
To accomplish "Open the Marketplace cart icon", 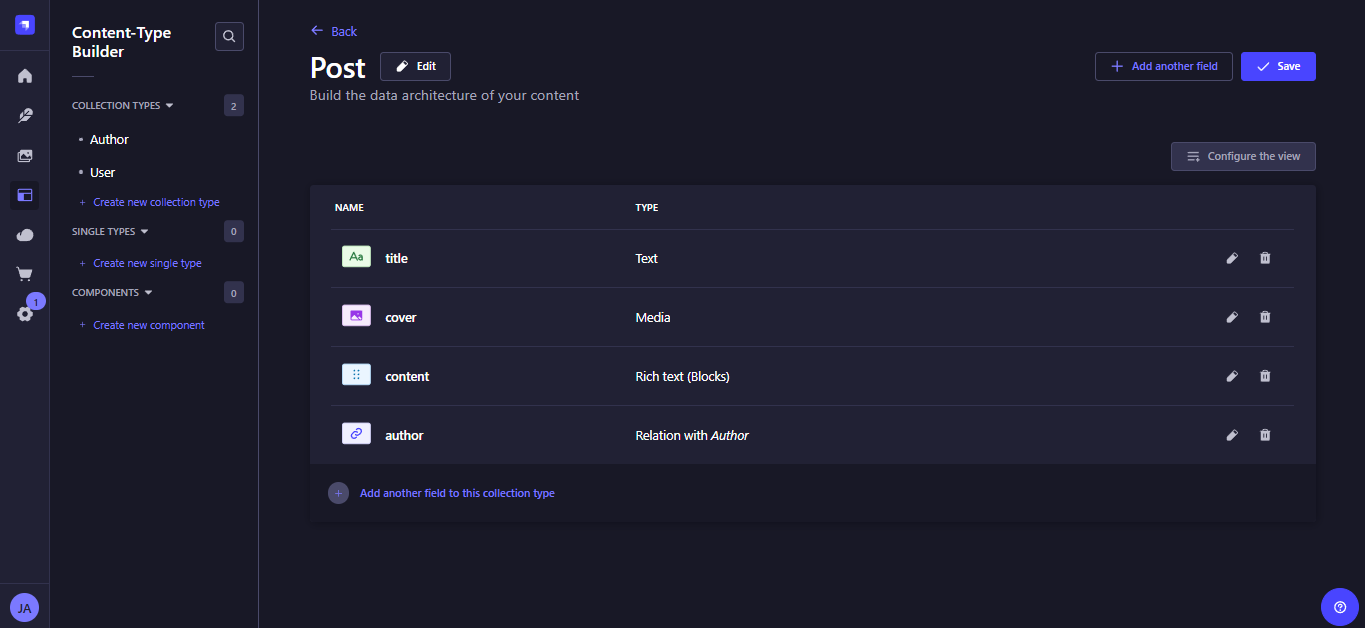I will tap(25, 274).
